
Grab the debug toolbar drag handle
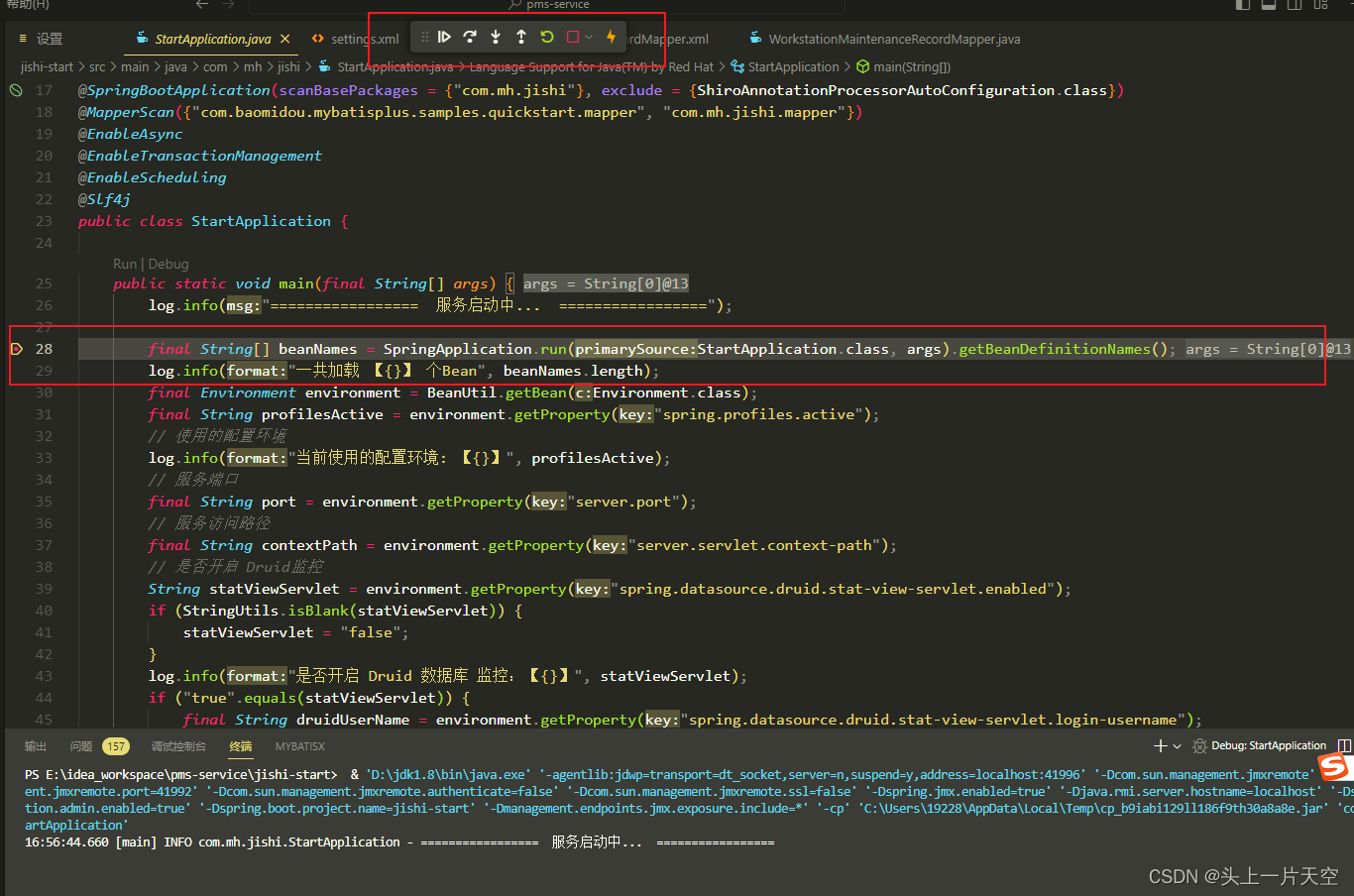(424, 37)
